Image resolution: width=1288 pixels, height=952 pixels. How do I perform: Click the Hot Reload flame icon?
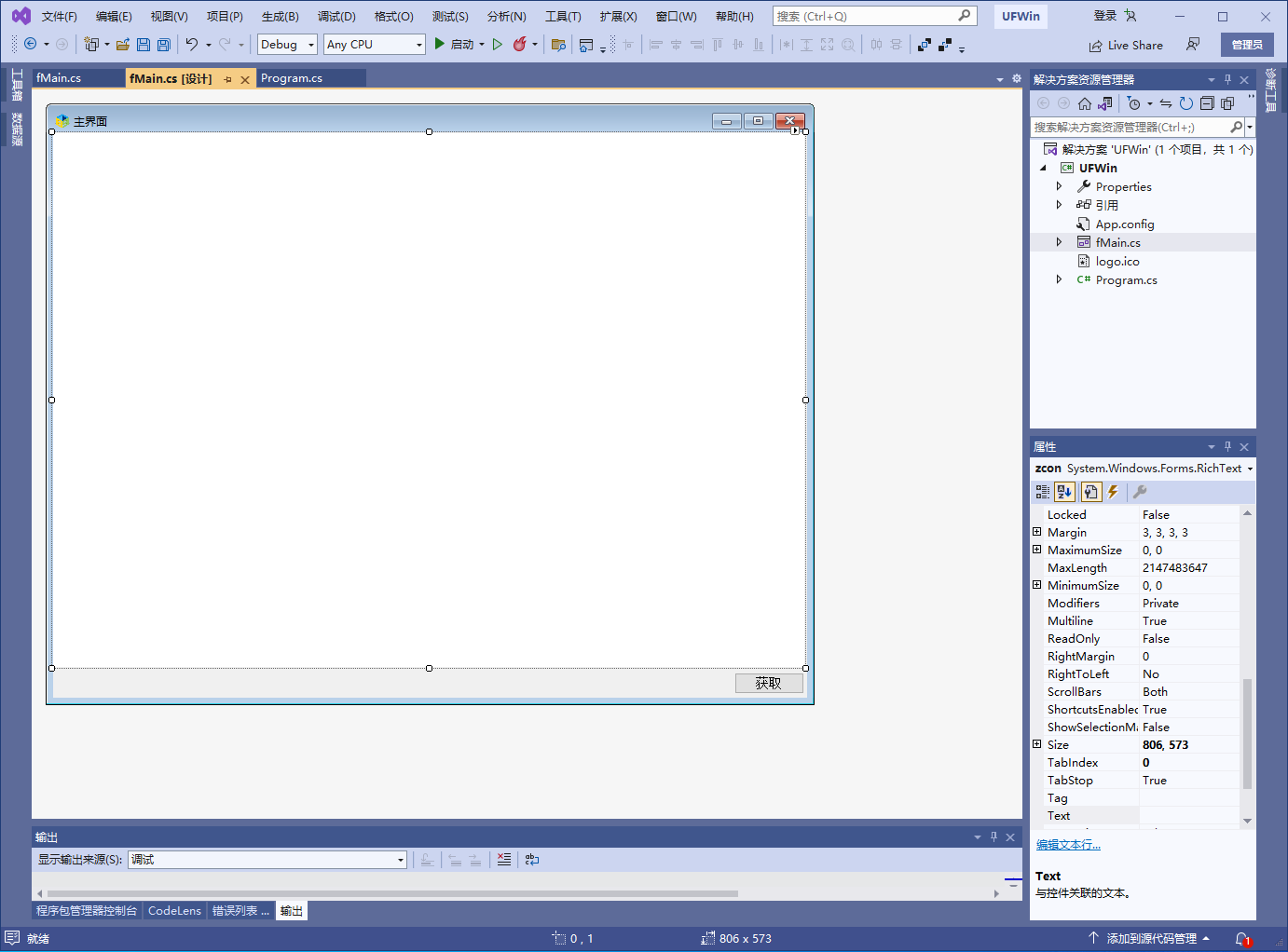point(520,45)
